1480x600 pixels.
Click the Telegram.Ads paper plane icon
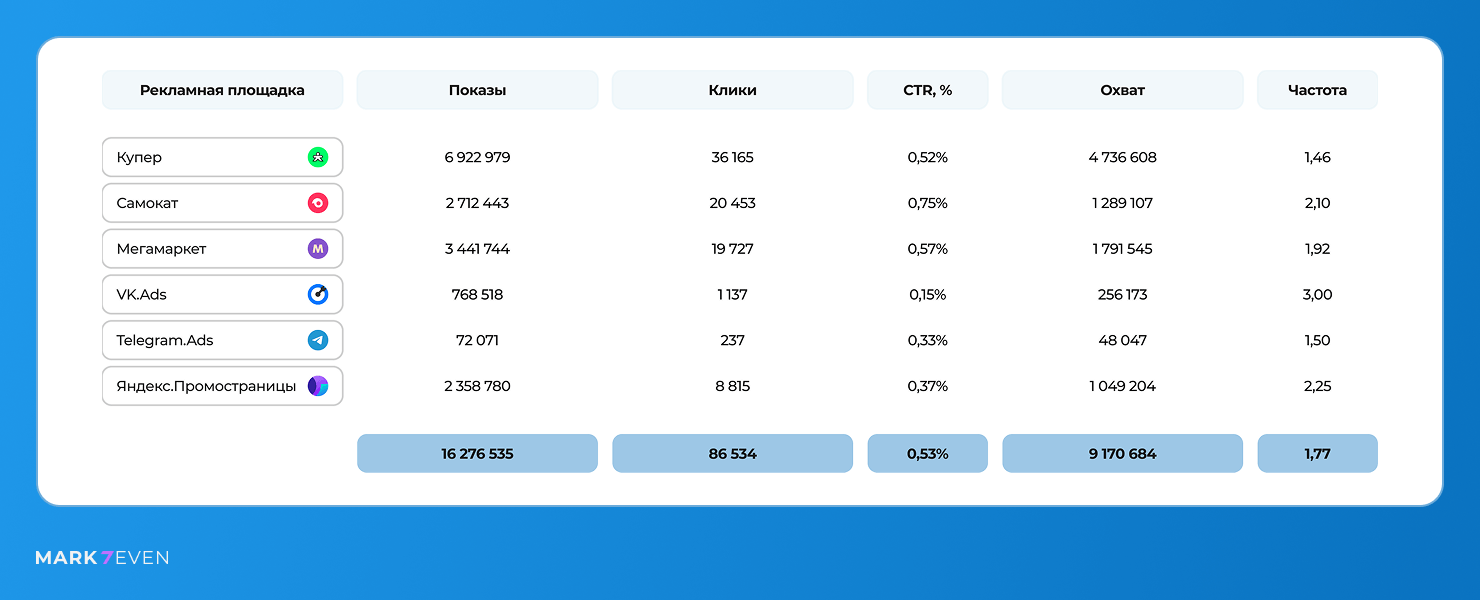pos(318,341)
